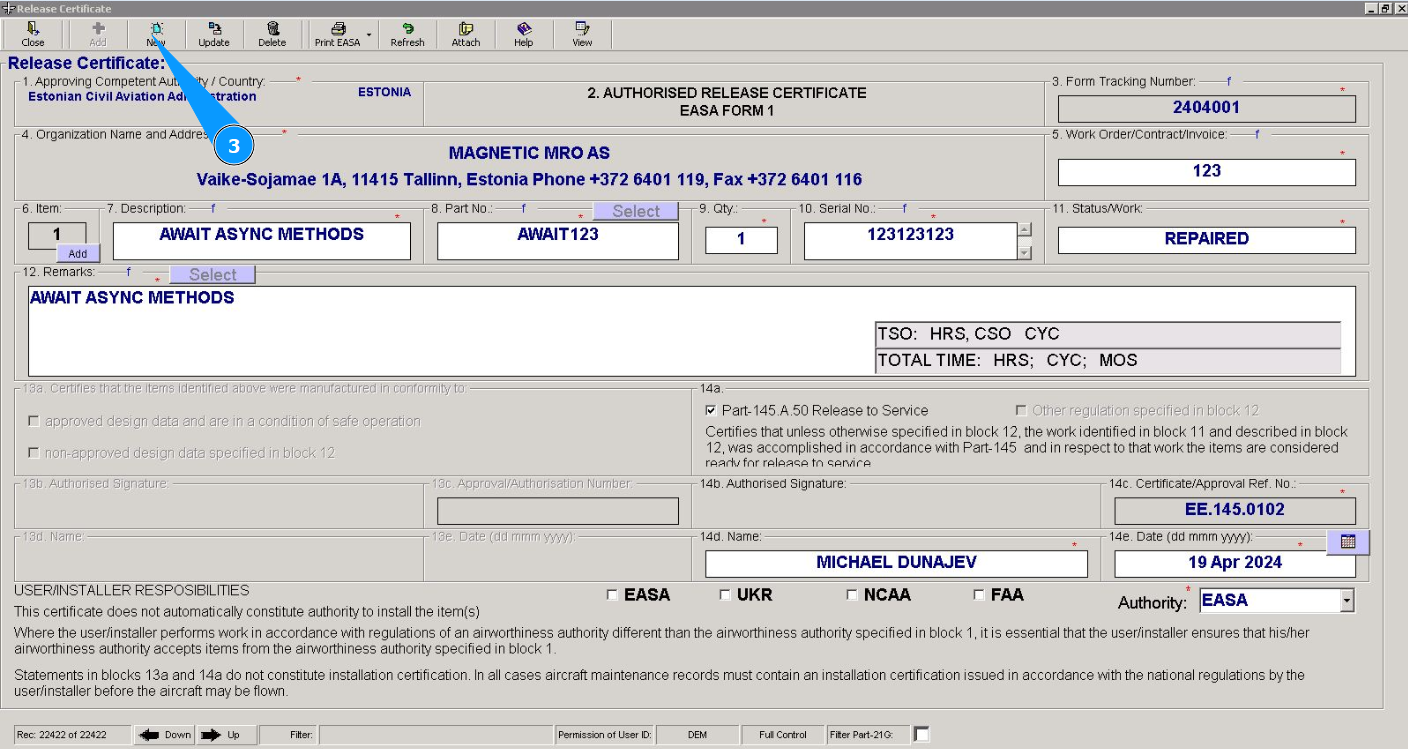
Task: Click the View toolbar icon
Action: pos(582,34)
